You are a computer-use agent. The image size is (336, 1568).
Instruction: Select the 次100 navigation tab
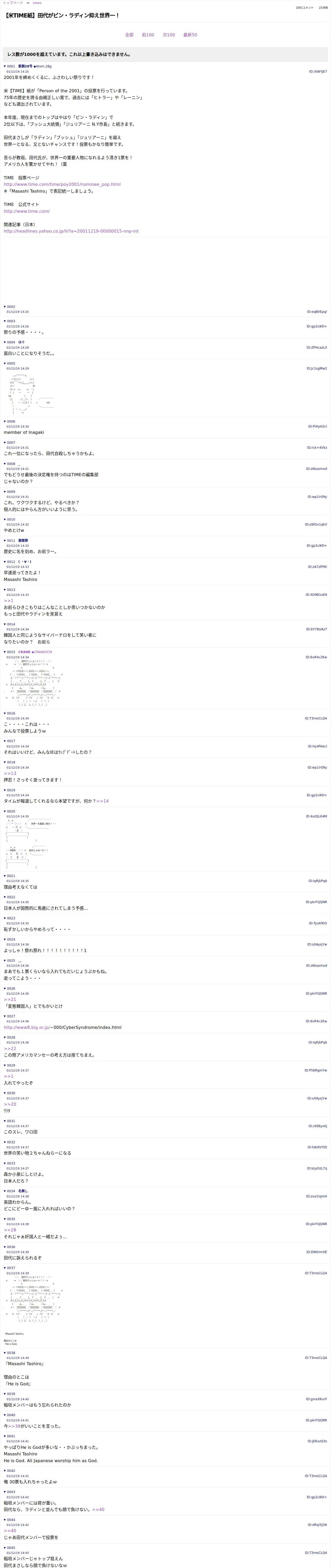pyautogui.click(x=169, y=35)
